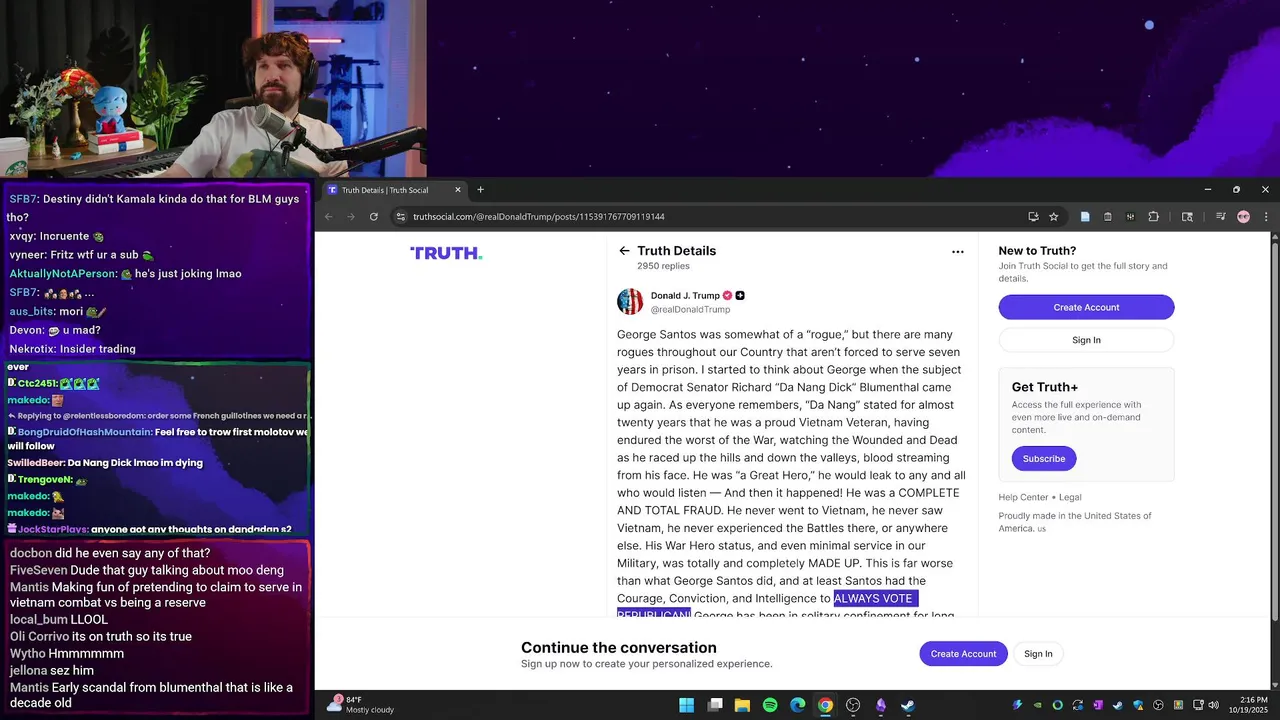Click Oli Corrivo's chat message
Screen dimensions: 1280x720
[100, 636]
